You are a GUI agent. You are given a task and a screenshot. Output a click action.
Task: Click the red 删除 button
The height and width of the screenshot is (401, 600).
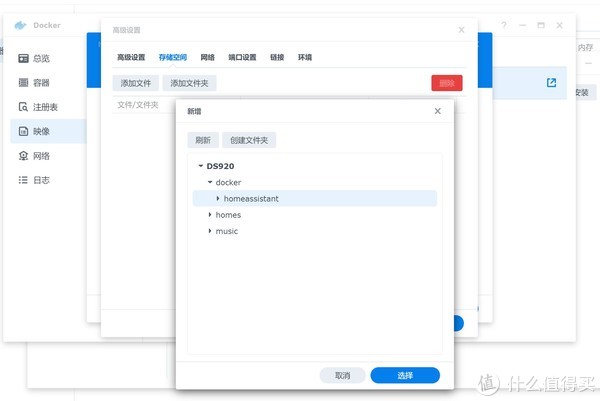pos(447,83)
